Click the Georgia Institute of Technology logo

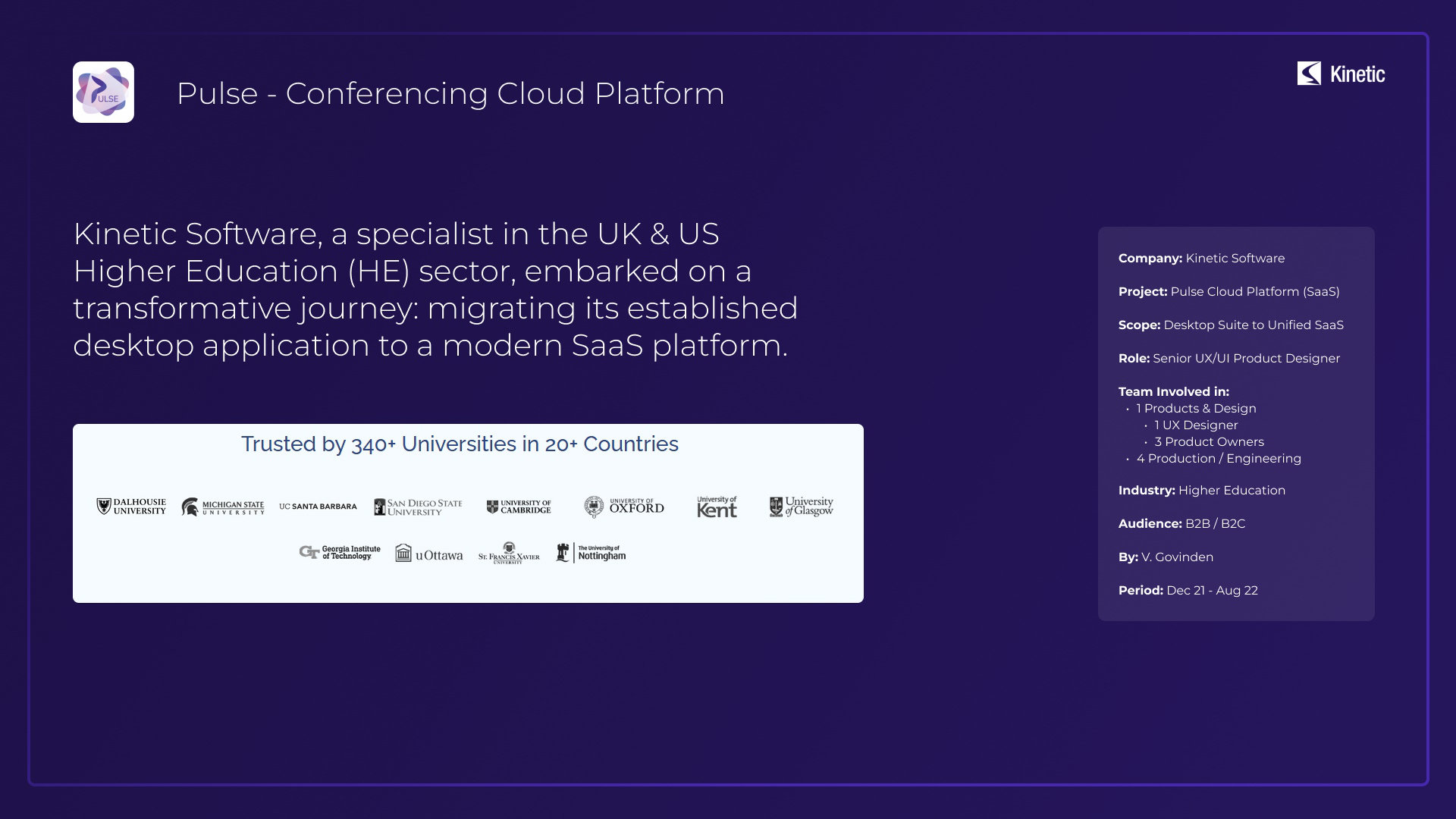340,553
